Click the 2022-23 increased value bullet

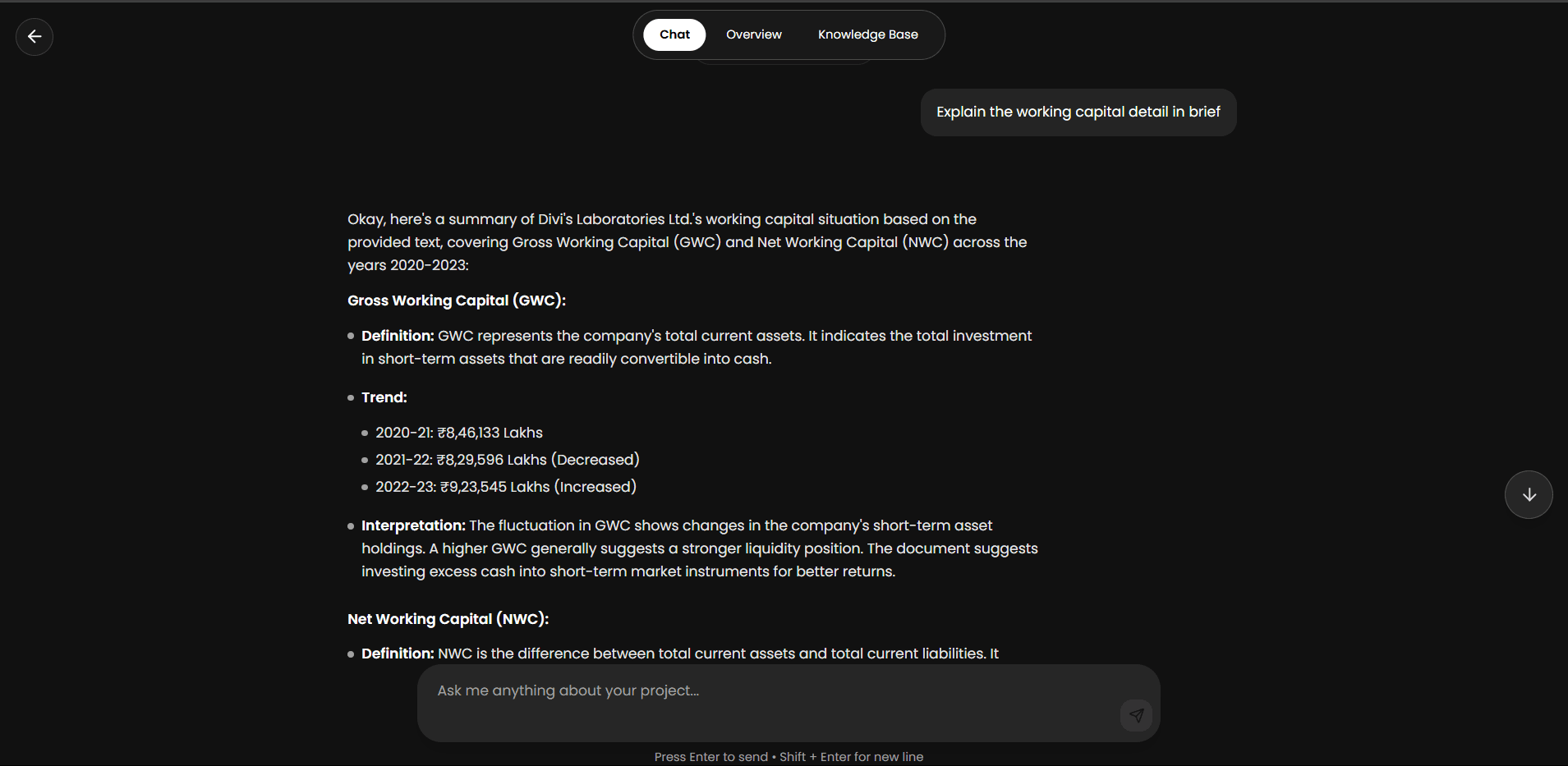(506, 487)
